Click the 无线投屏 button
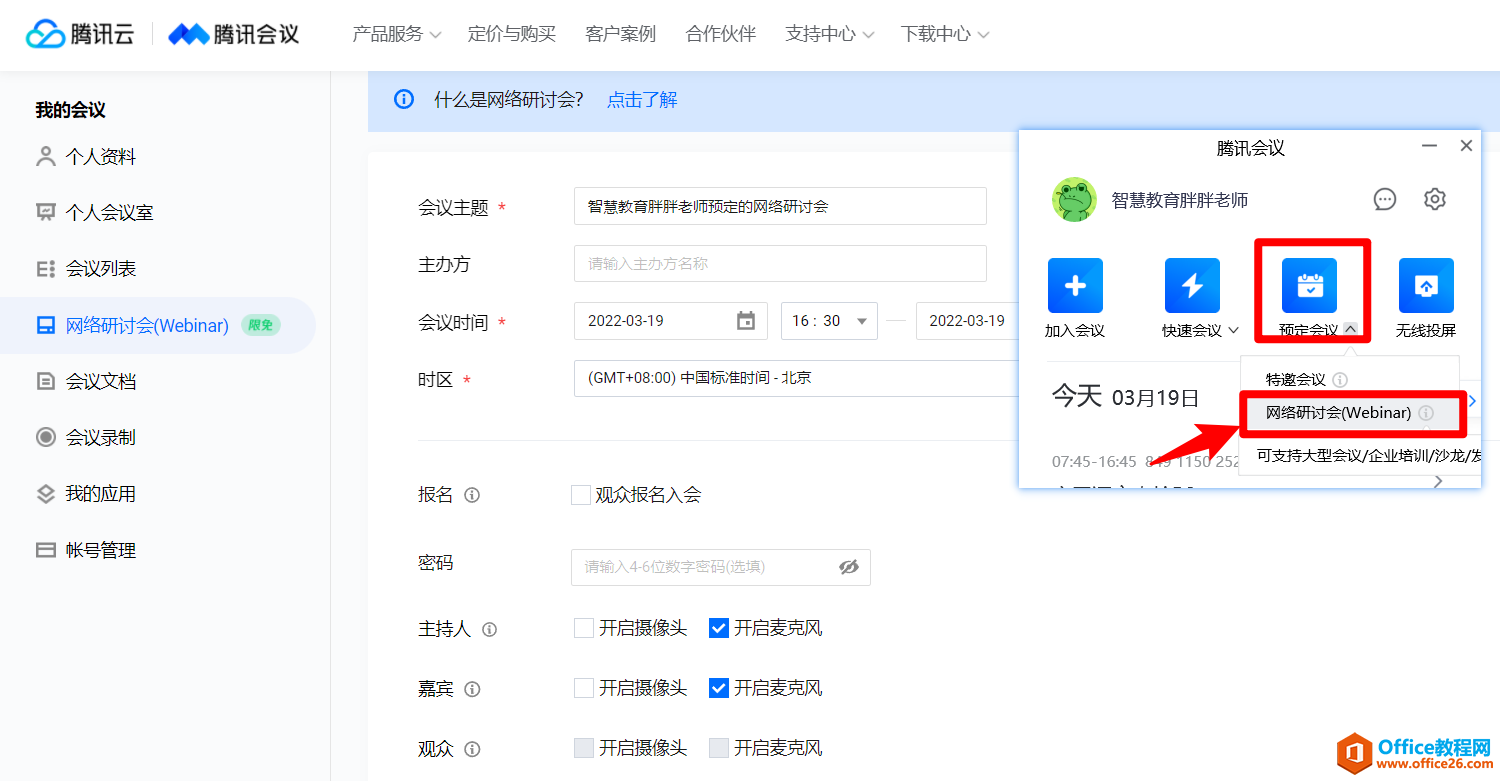Image resolution: width=1500 pixels, height=781 pixels. (x=1426, y=286)
